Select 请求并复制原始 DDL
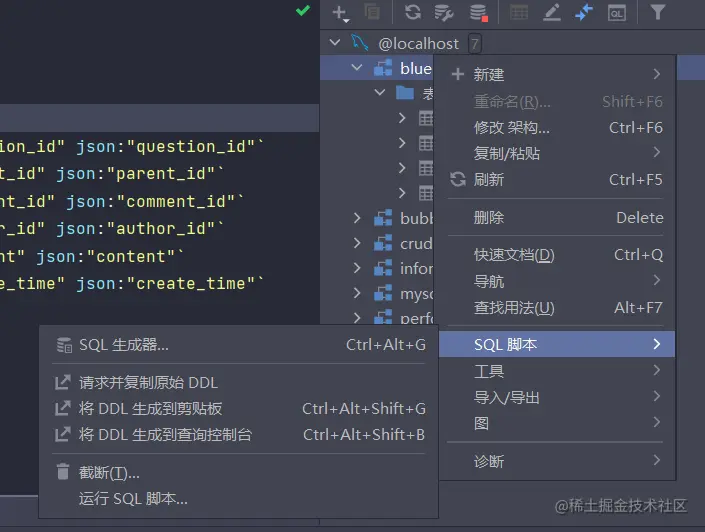 click(238, 383)
